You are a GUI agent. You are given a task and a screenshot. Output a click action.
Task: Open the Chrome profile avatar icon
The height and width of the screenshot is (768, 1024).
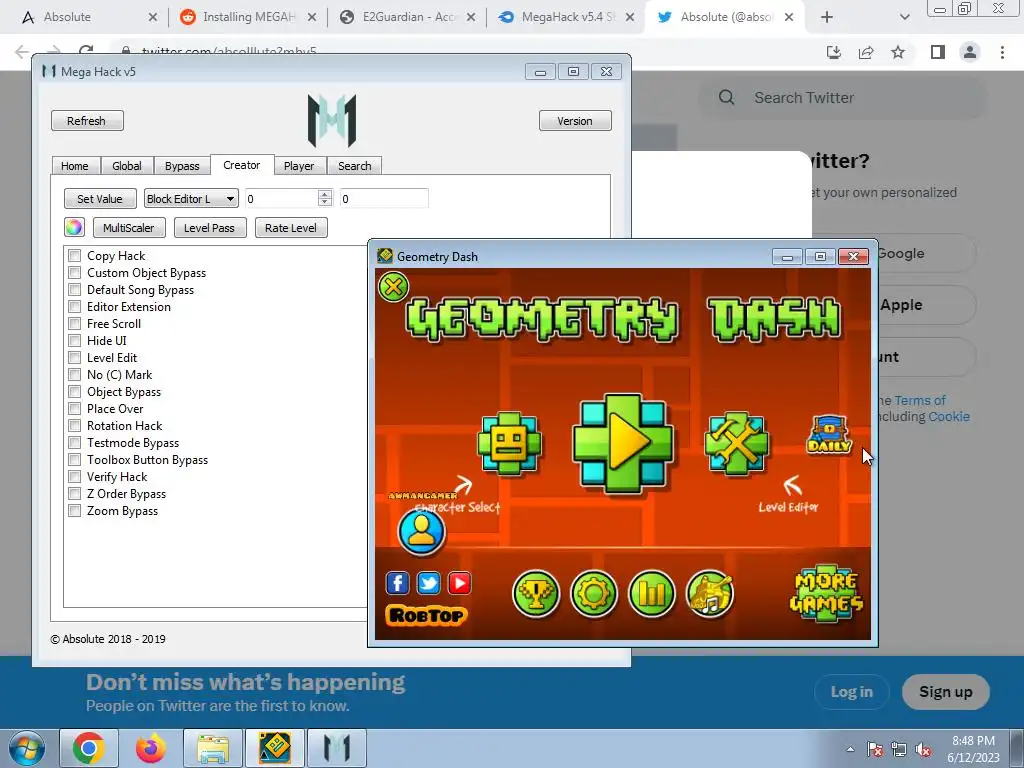click(970, 52)
